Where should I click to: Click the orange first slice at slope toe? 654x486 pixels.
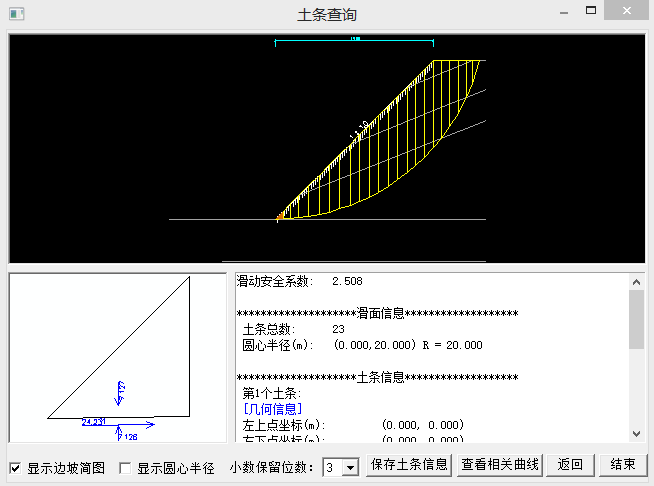pyautogui.click(x=280, y=216)
